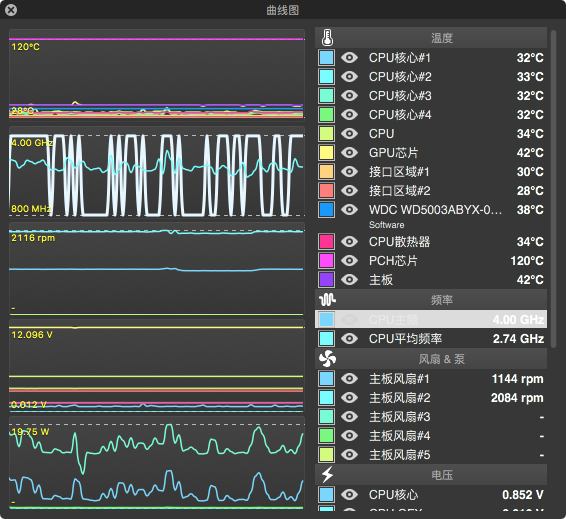Toggle the eye icon for CPU核心 voltage
This screenshot has height=519, width=566.
349,494
